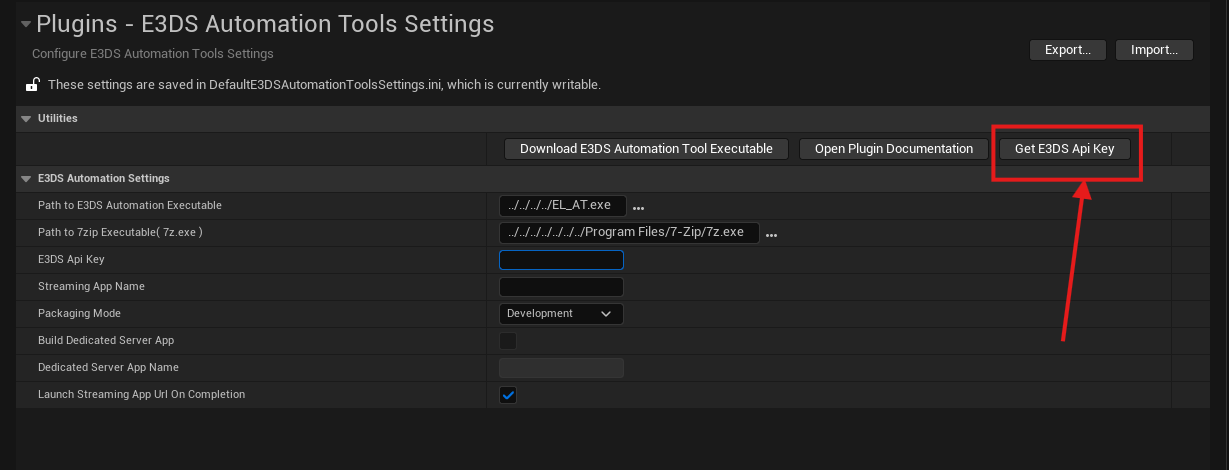Click the Export... button
Image resolution: width=1232 pixels, height=470 pixels.
click(1067, 50)
